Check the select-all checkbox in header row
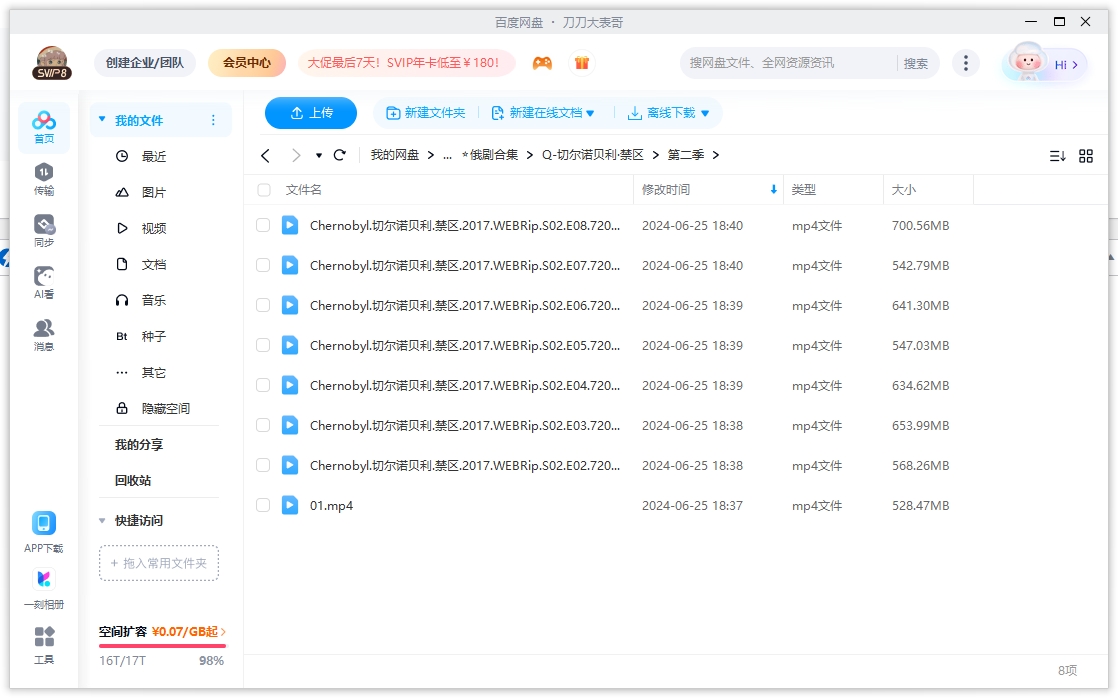Viewport: 1118px width, 698px height. tap(263, 190)
